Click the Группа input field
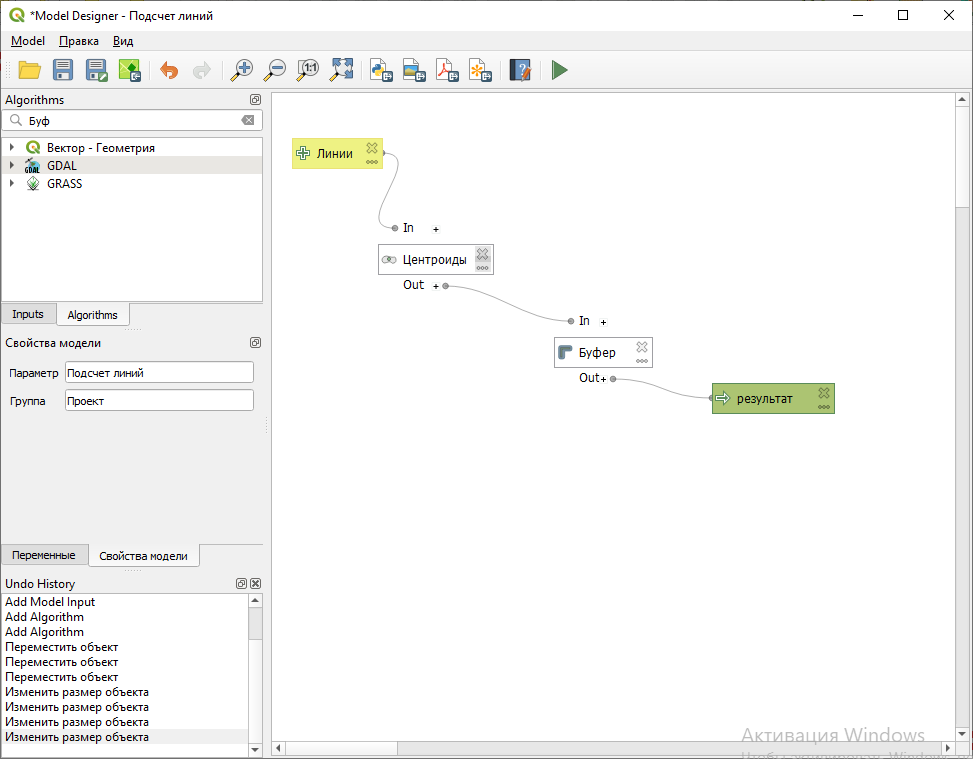Image resolution: width=973 pixels, height=759 pixels. (x=159, y=400)
